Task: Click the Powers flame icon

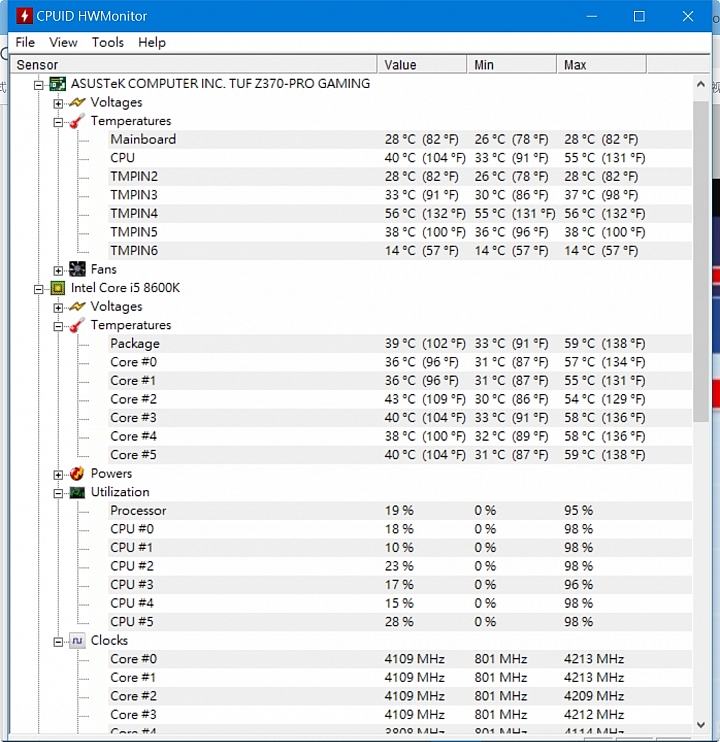Action: coord(77,474)
